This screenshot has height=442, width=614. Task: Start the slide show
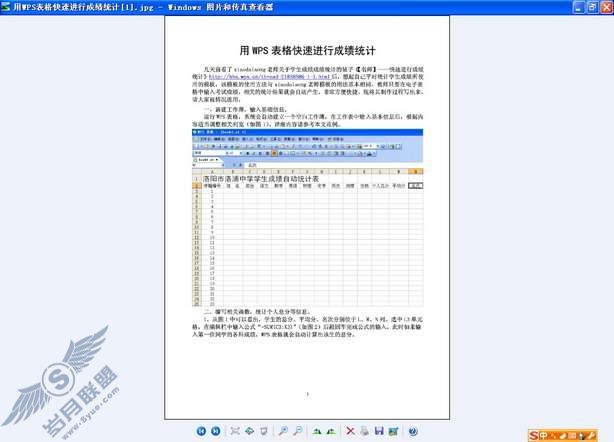[x=264, y=431]
